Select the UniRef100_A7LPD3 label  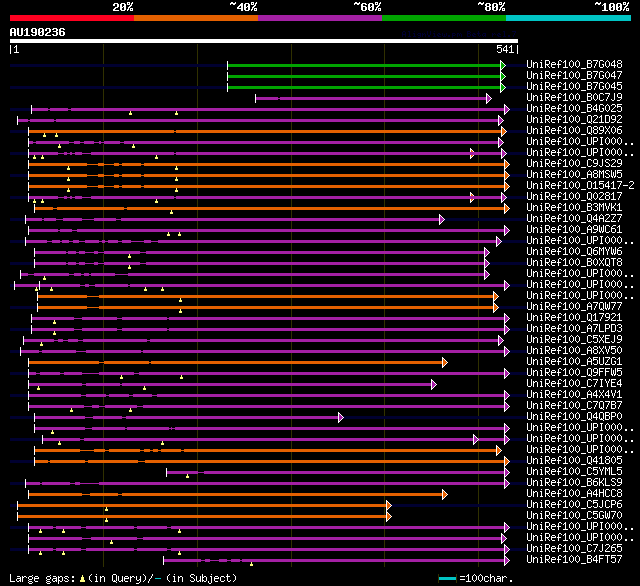(x=574, y=328)
